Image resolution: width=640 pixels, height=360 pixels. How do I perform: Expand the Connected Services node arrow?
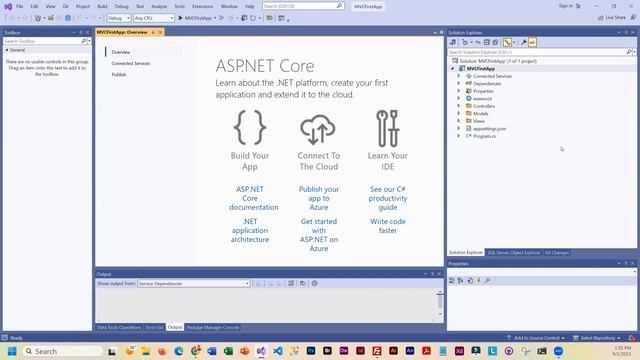[459, 76]
